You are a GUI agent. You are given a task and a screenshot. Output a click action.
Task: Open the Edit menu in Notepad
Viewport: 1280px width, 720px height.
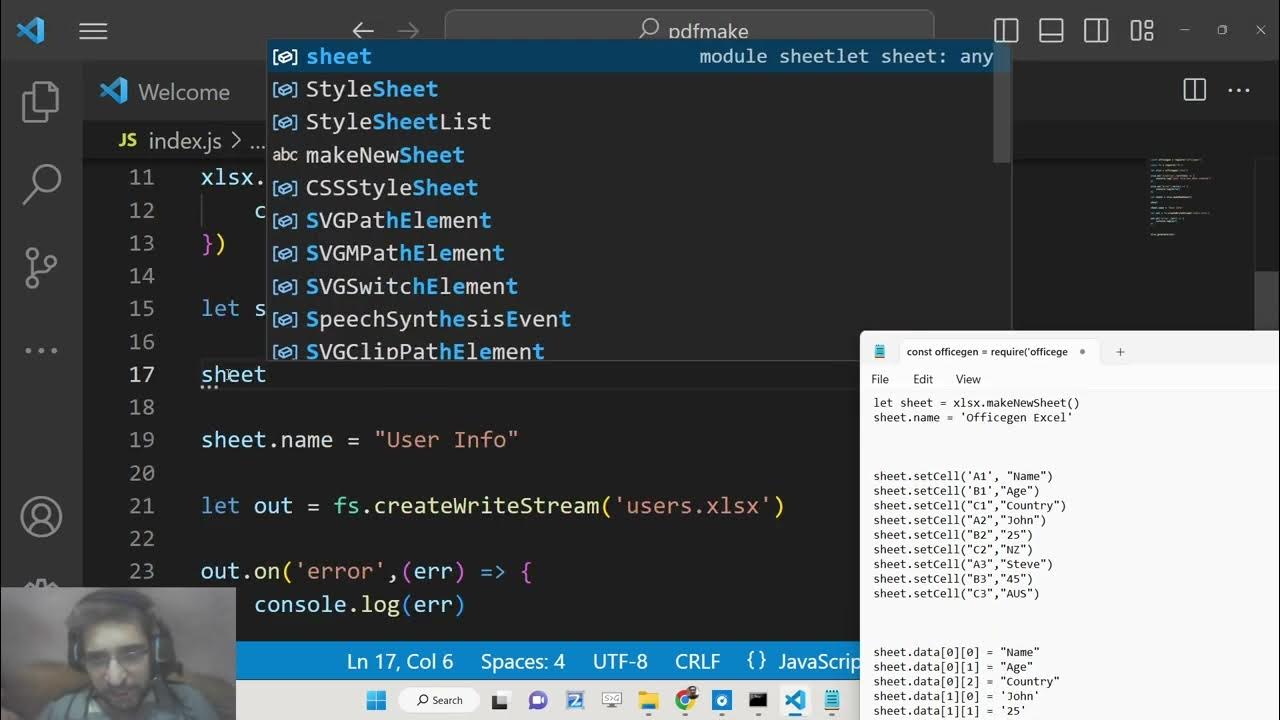coord(922,379)
